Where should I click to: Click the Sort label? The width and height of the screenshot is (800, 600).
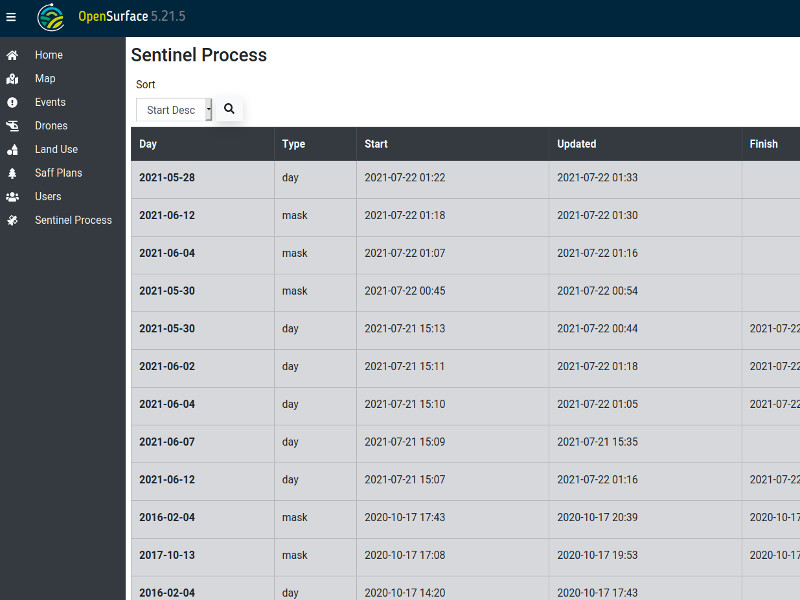145,85
